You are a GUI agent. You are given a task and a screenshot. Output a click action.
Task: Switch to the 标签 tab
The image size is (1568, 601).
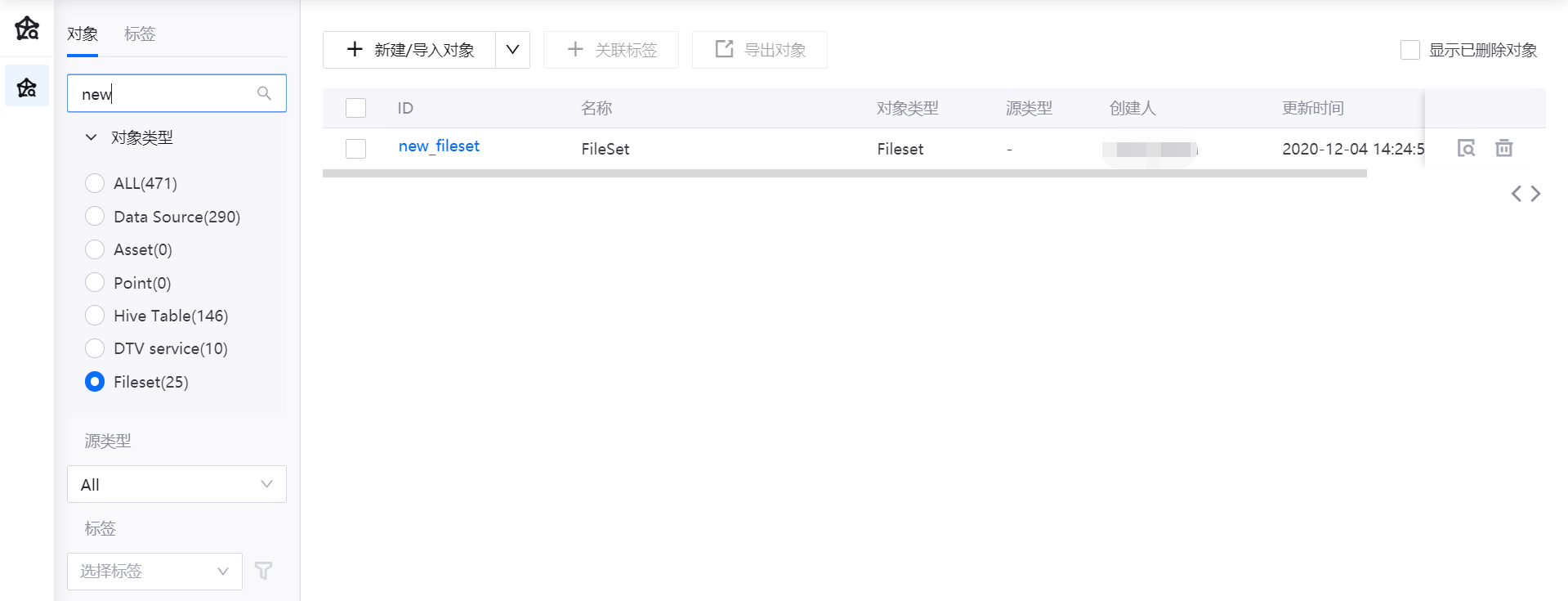pyautogui.click(x=140, y=34)
